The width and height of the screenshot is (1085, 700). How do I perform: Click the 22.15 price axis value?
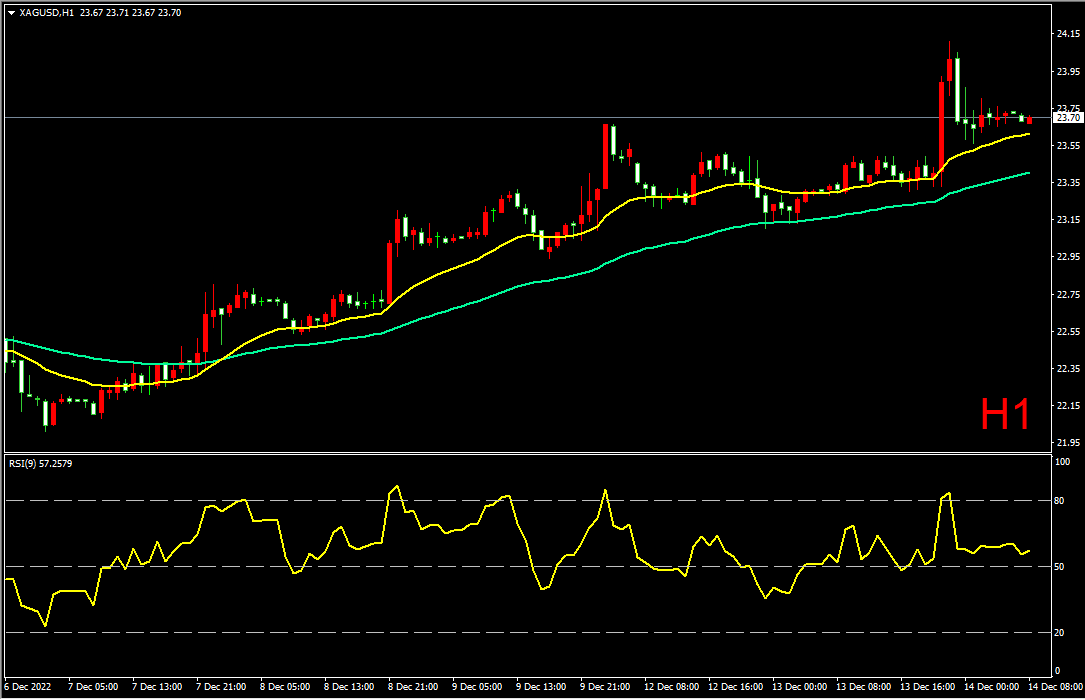(x=1068, y=405)
